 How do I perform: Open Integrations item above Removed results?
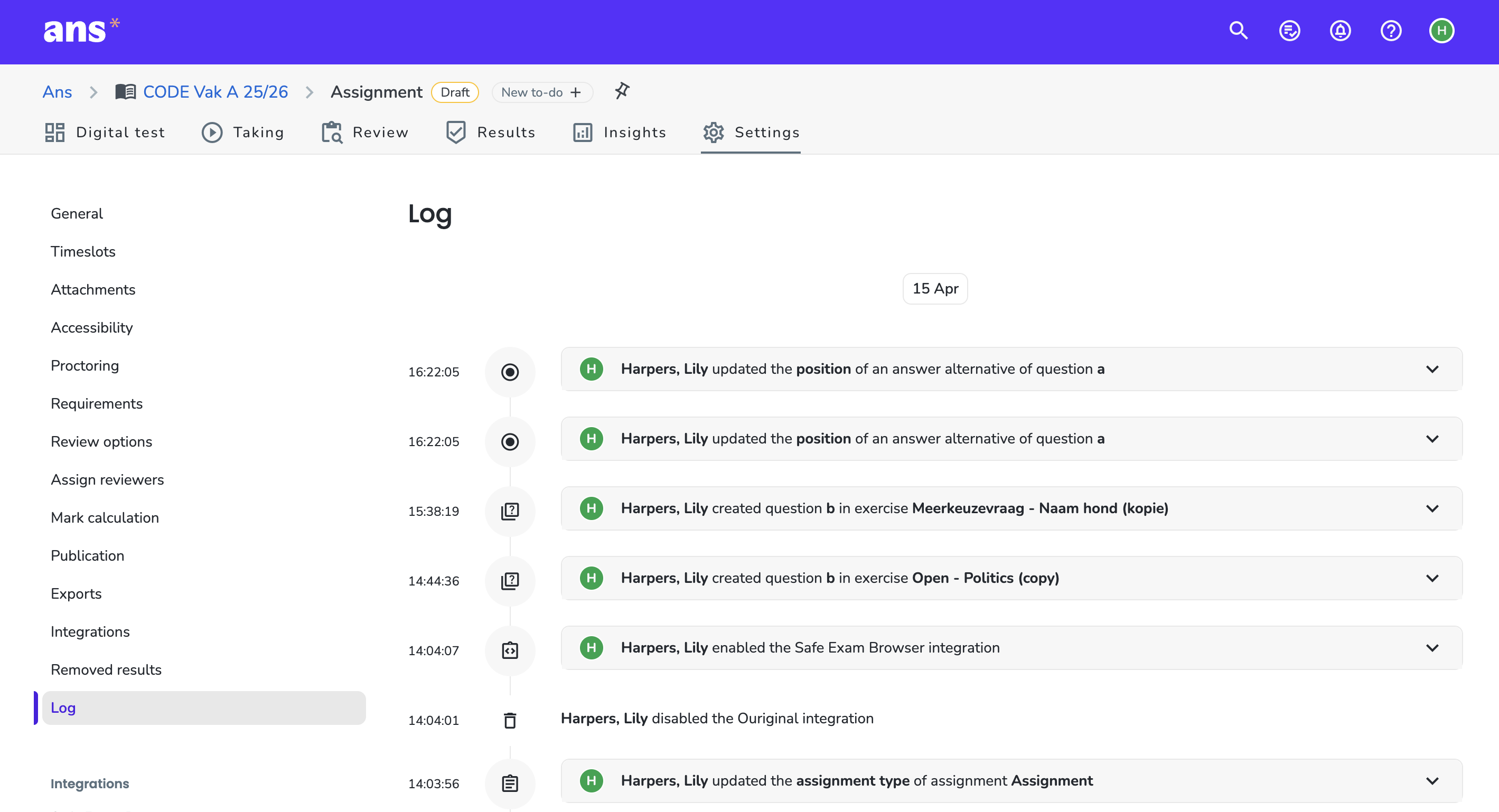click(90, 631)
